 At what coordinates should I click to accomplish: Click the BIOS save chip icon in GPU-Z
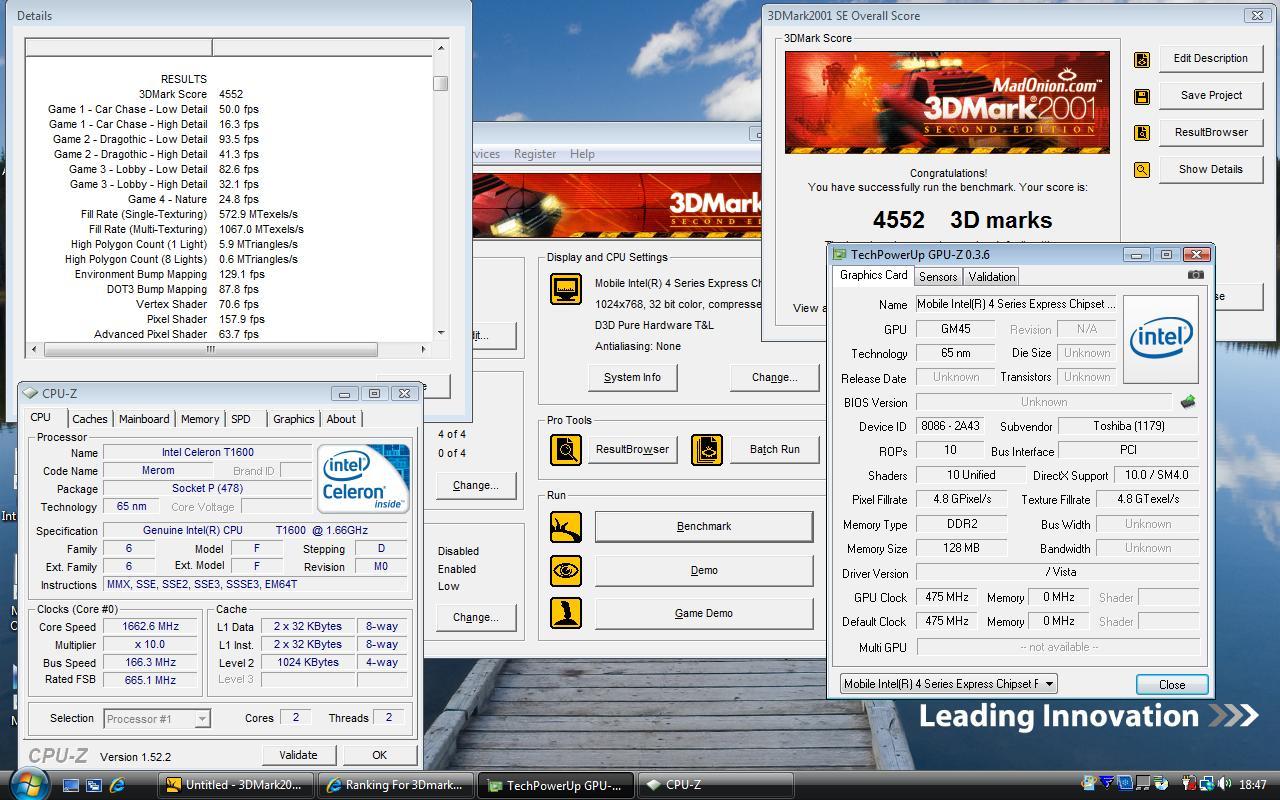pyautogui.click(x=1188, y=402)
